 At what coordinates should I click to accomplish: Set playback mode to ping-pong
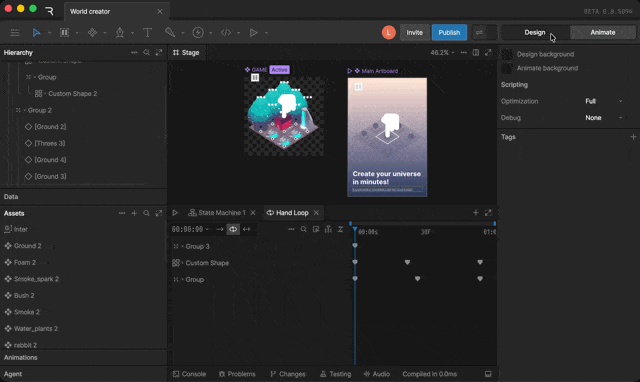(x=247, y=229)
